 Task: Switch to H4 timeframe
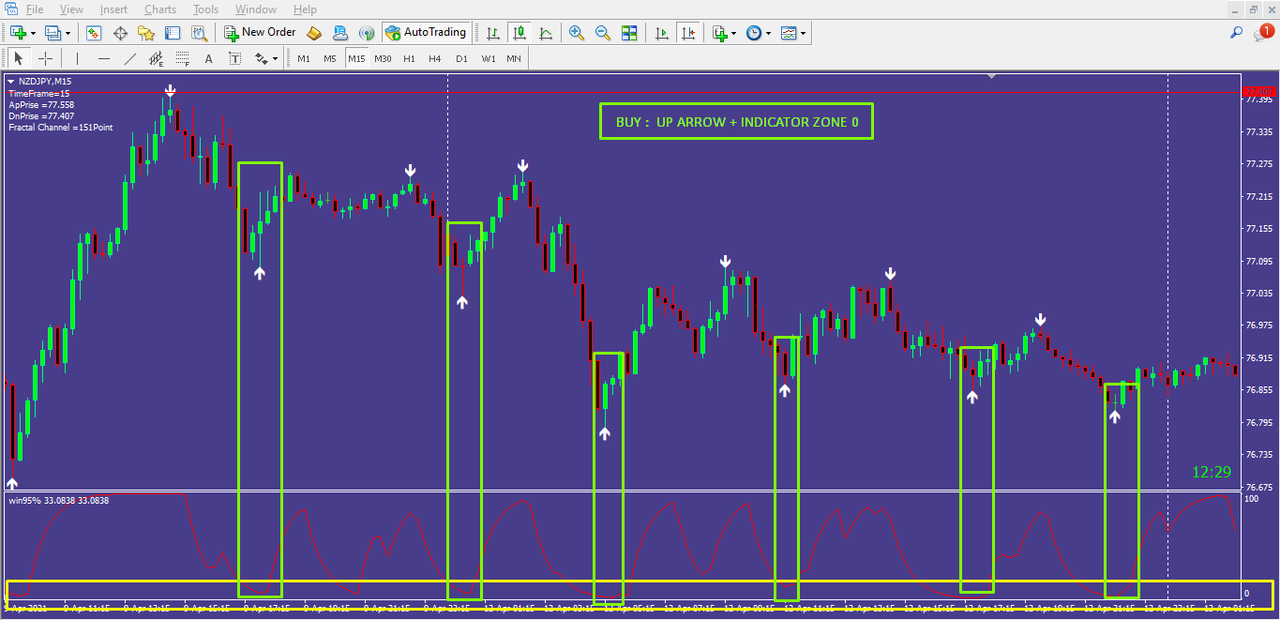pos(435,58)
